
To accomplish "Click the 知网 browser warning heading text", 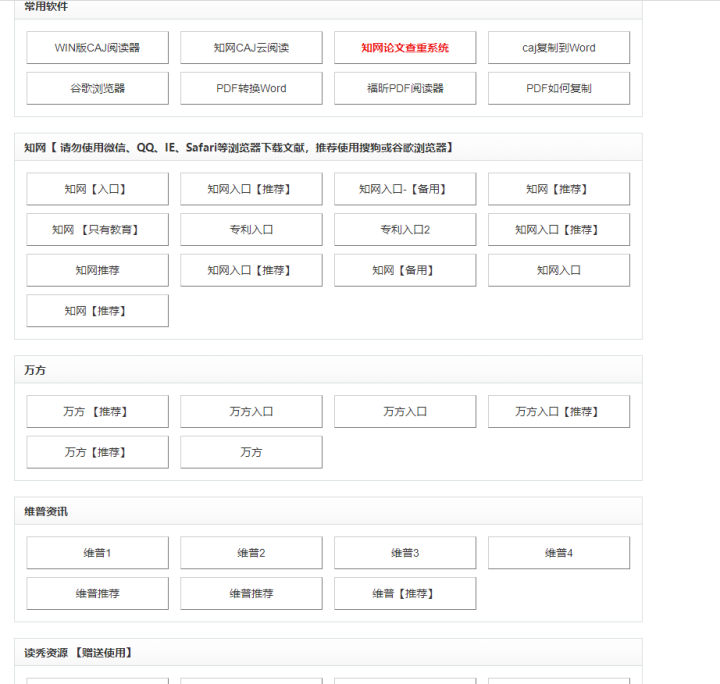I will 239,147.
